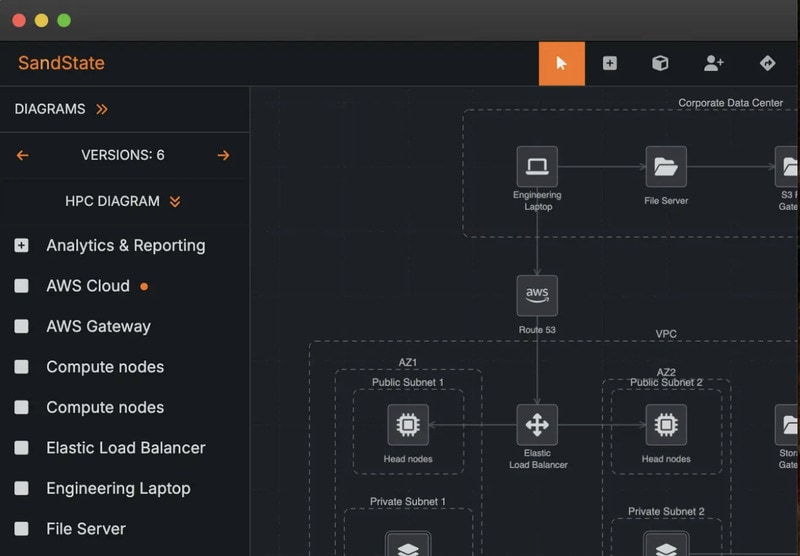
Task: Click Head nodes chip icon in Public Subnet 1
Action: coord(408,425)
